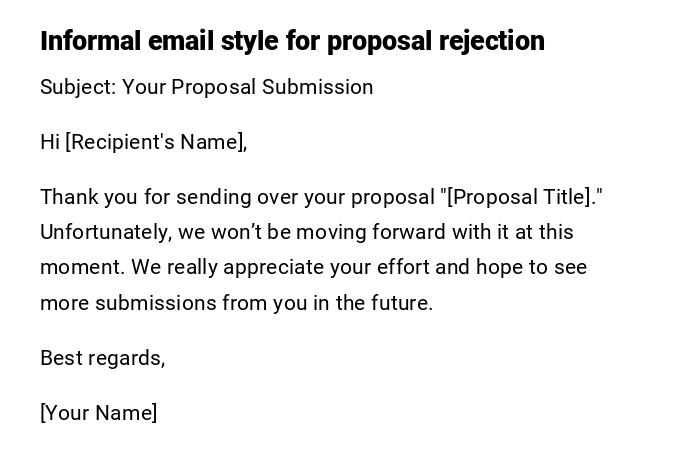The image size is (700, 475).
Task: Select the "[Proposal Title]" placeholder
Action: point(521,197)
